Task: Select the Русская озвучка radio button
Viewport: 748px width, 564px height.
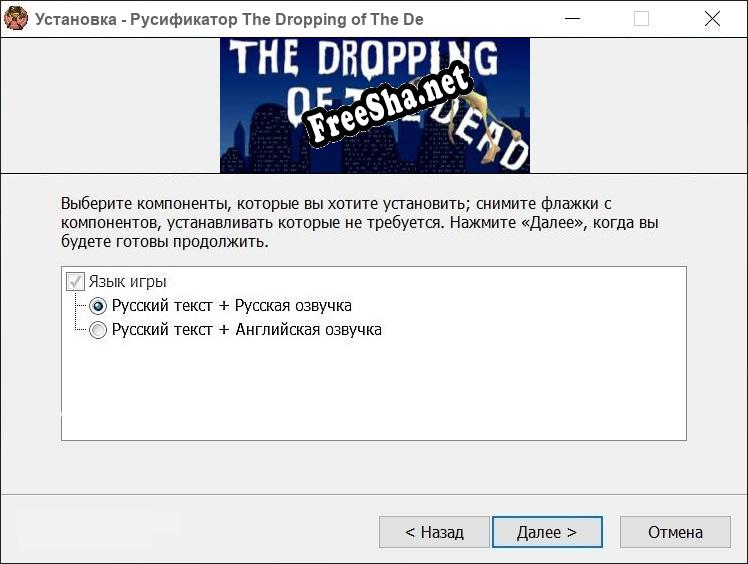Action: pos(98,306)
